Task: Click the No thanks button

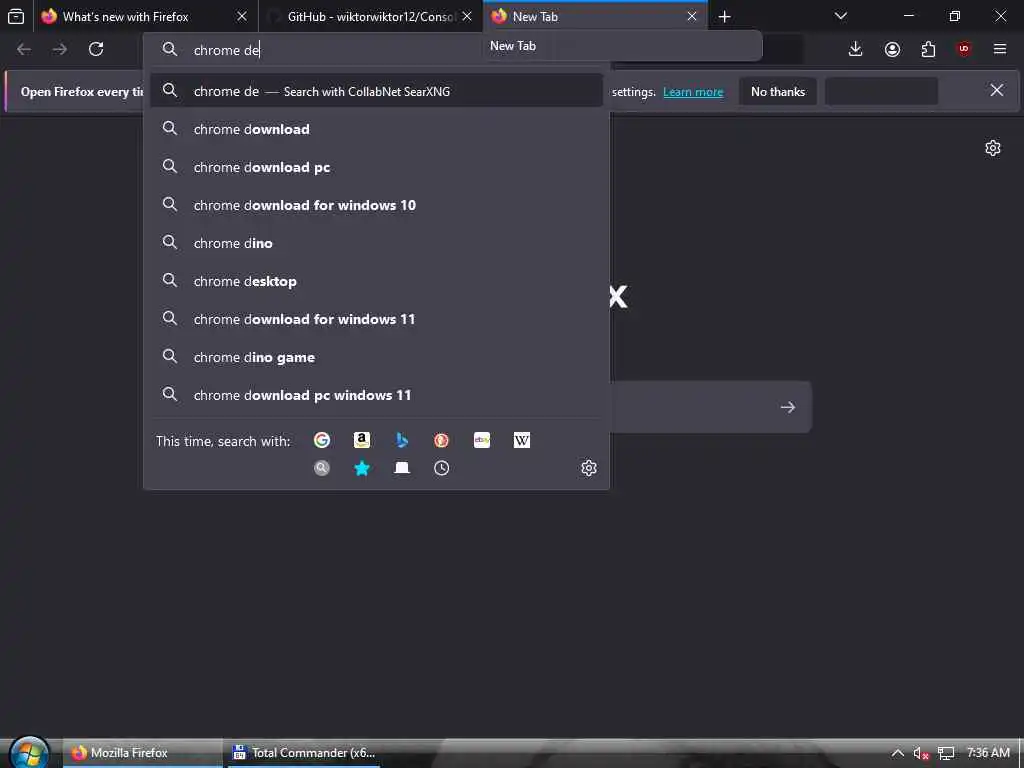Action: pos(778,91)
